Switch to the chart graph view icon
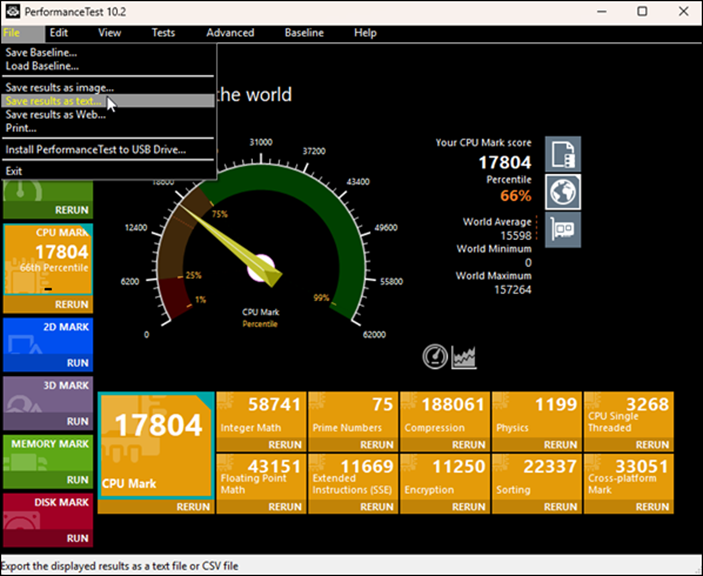703x576 pixels. [464, 357]
